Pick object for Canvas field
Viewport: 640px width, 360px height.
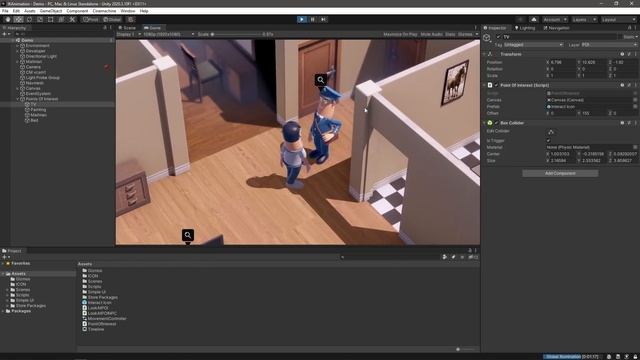pos(635,100)
